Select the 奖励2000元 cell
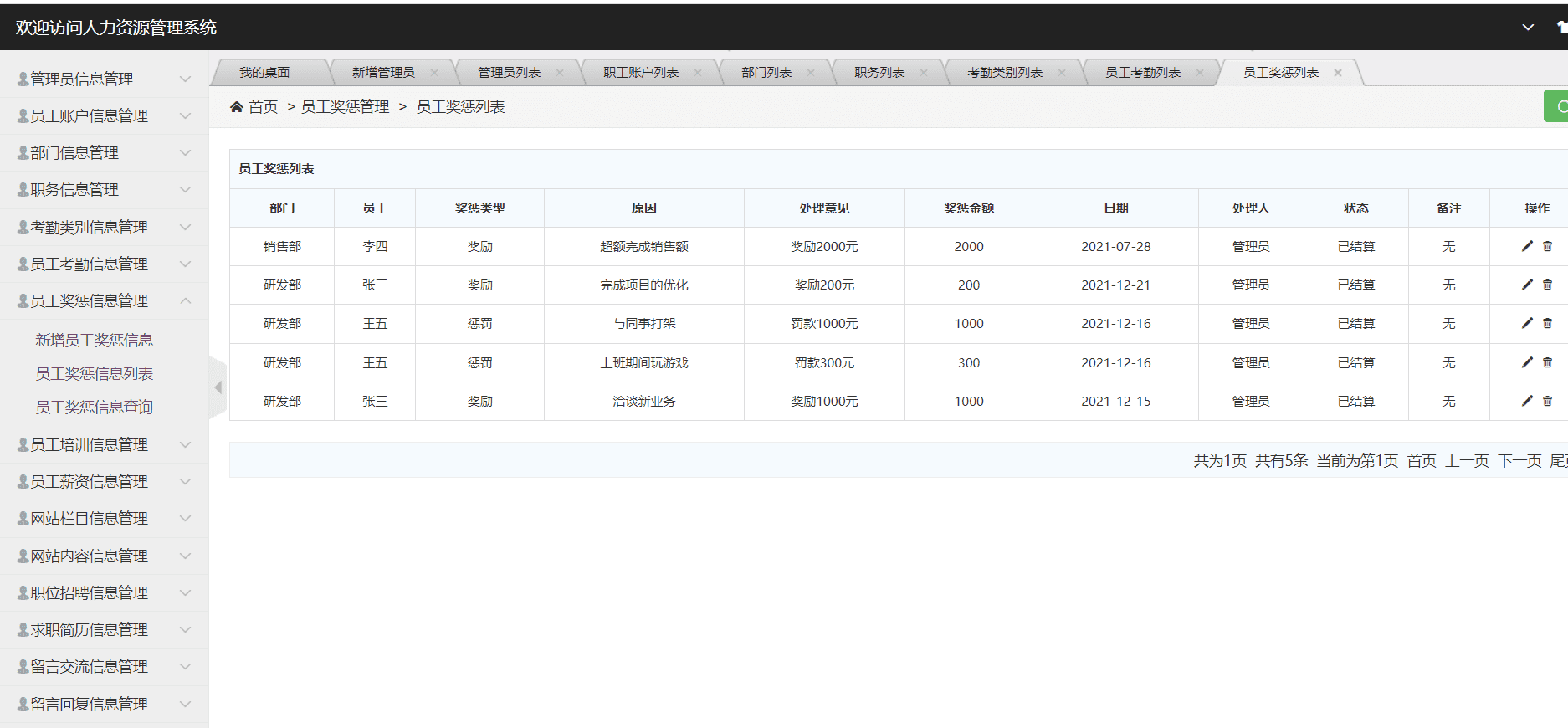The width and height of the screenshot is (1568, 728). (x=824, y=246)
